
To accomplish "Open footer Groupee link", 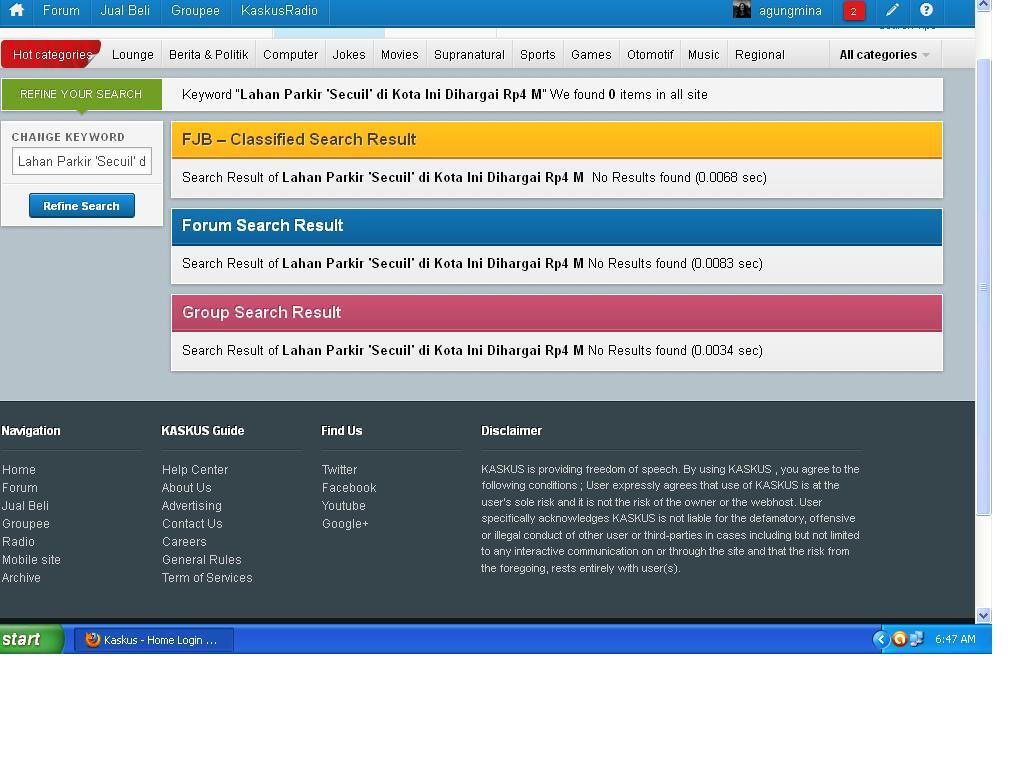I will point(25,524).
